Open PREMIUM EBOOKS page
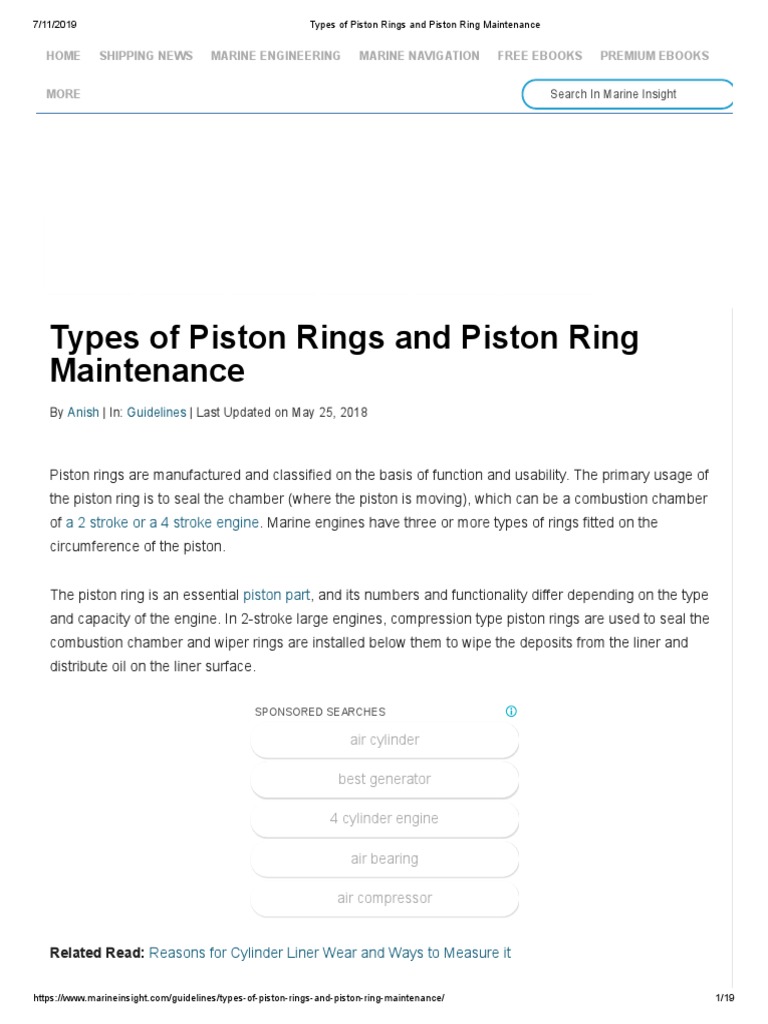 pyautogui.click(x=654, y=56)
